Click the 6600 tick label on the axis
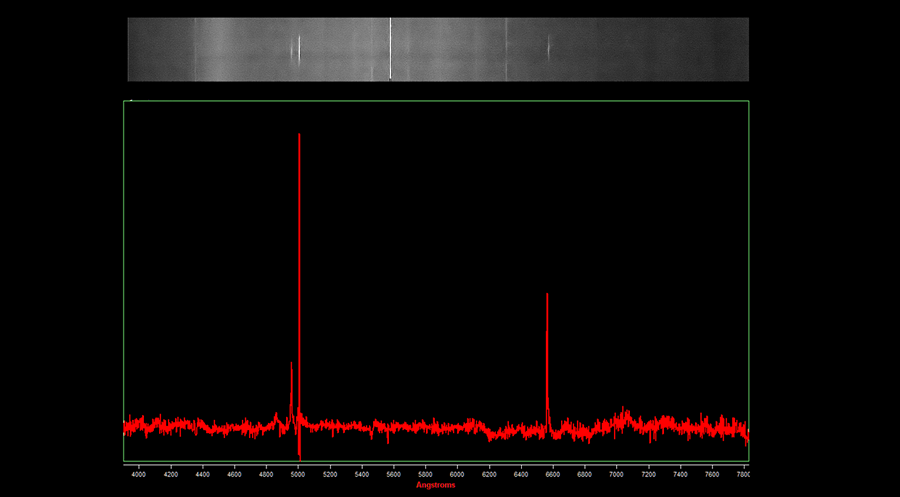Viewport: 900px width, 497px height. coord(552,473)
